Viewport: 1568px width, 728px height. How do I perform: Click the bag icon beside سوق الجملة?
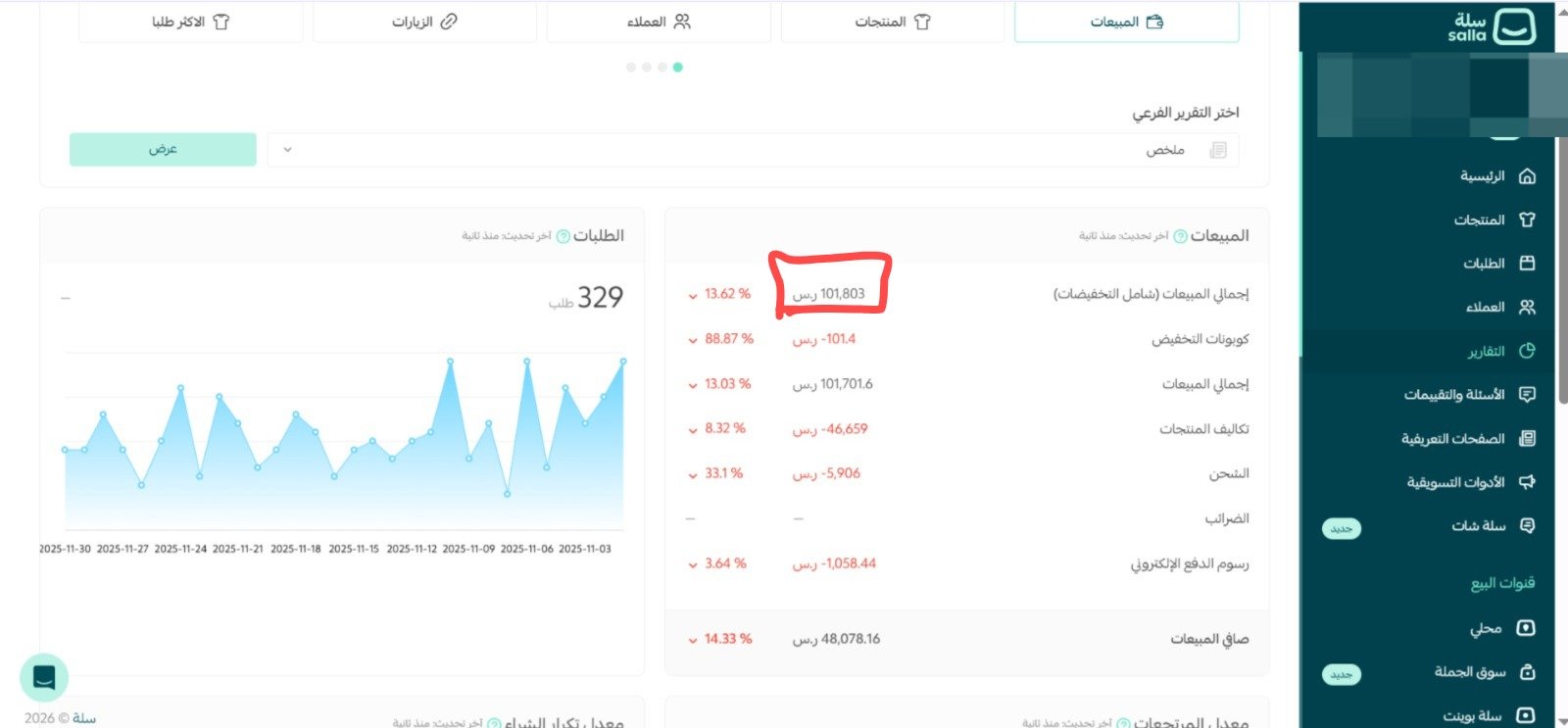1527,672
